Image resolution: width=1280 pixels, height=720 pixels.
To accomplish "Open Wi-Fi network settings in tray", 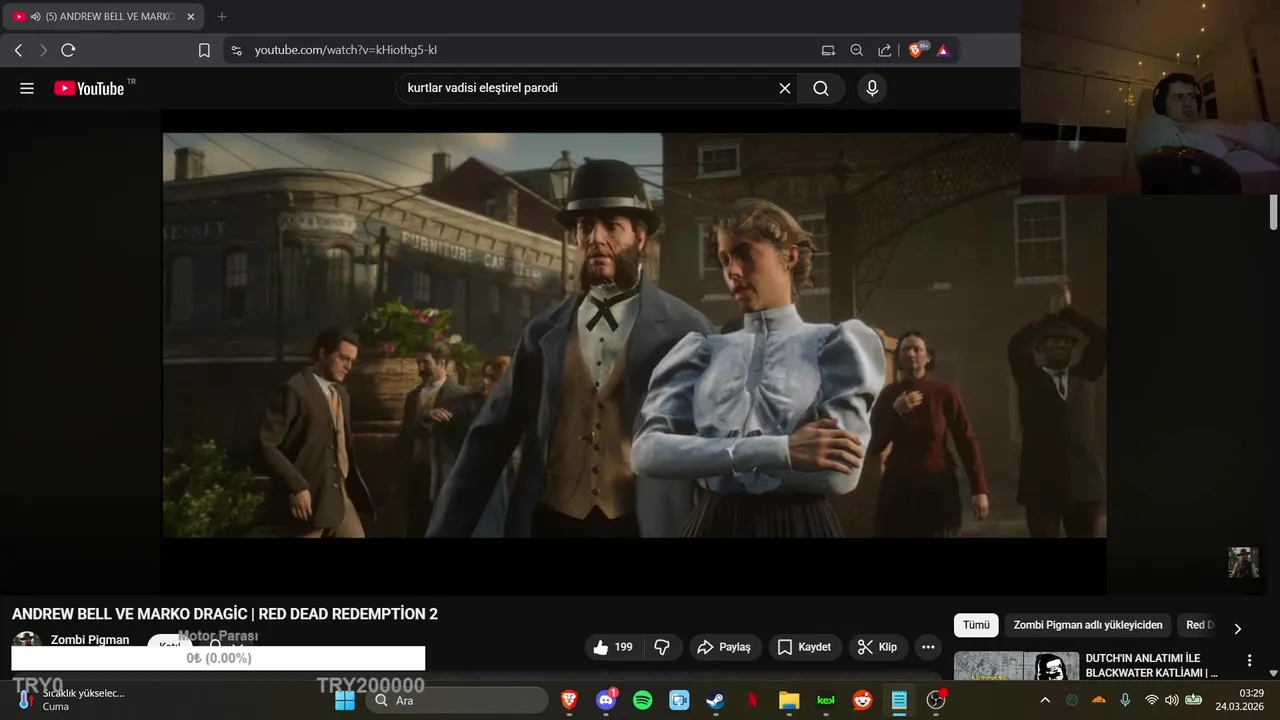I will [x=1151, y=700].
